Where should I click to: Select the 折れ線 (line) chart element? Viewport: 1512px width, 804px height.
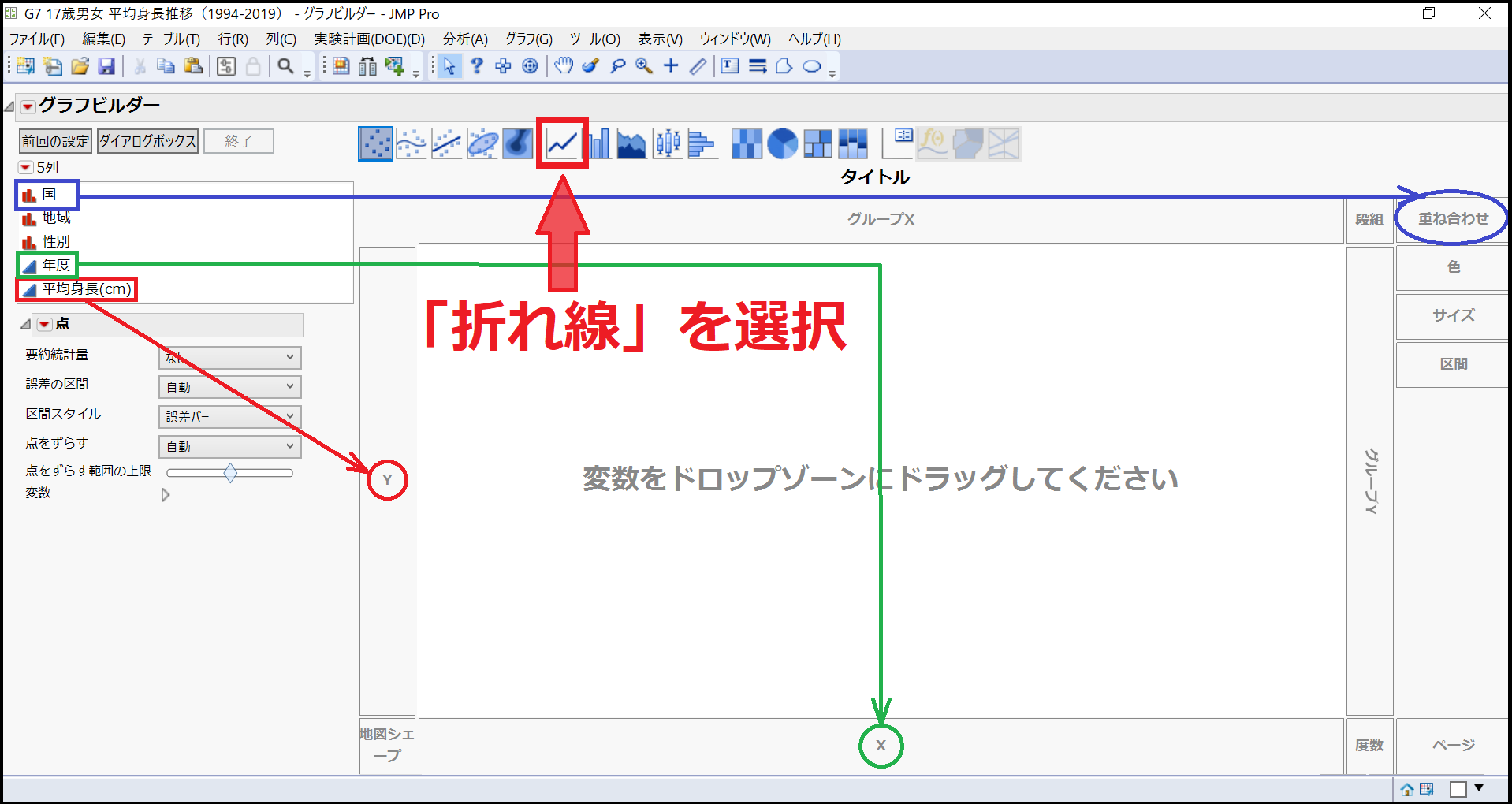561,143
